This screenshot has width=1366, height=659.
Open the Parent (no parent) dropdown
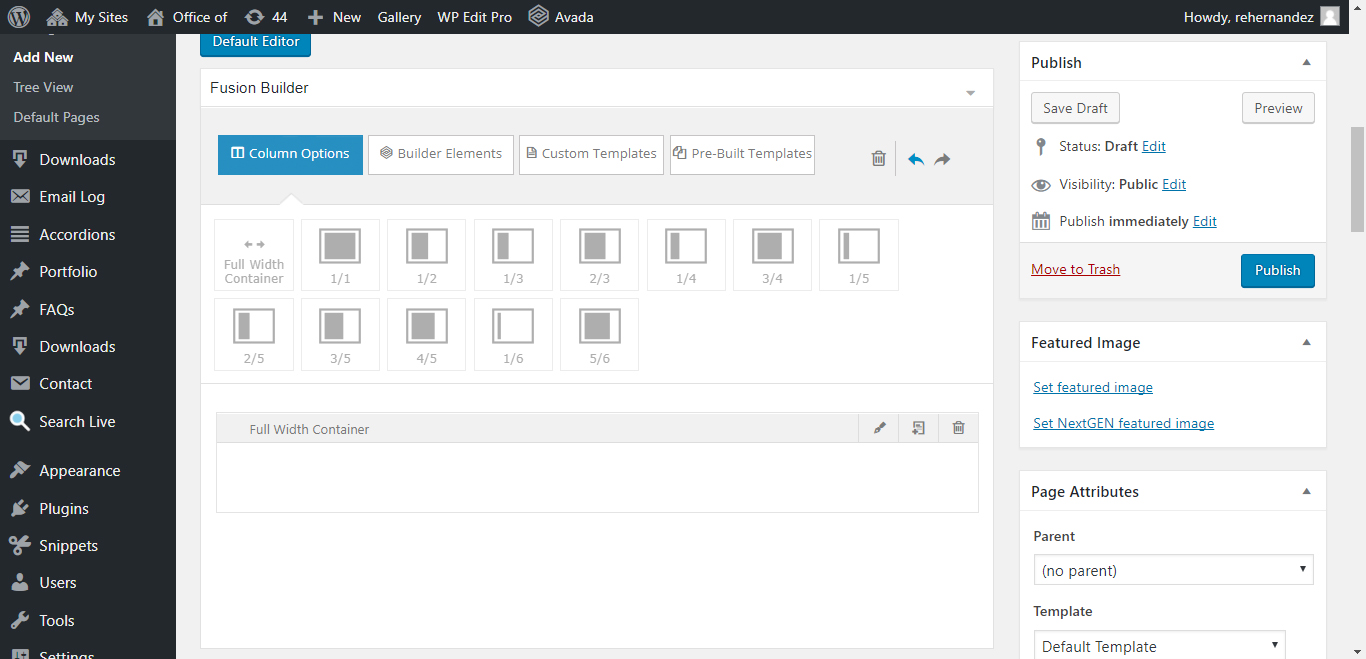pyautogui.click(x=1173, y=570)
